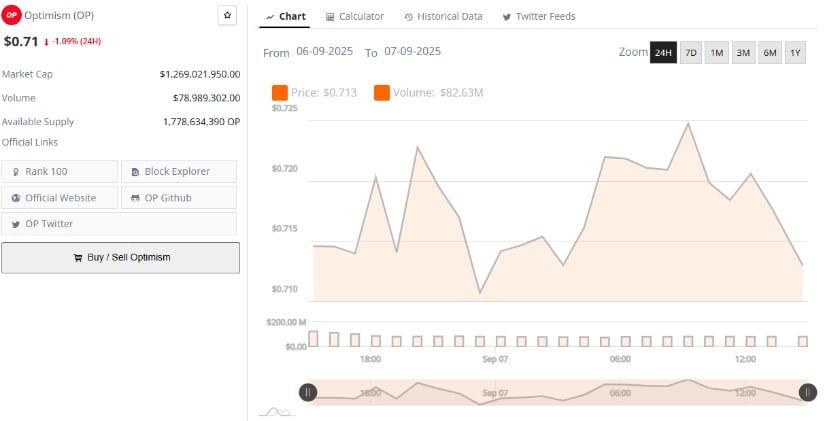Open the Chart tab
The width and height of the screenshot is (825, 421).
coord(286,16)
